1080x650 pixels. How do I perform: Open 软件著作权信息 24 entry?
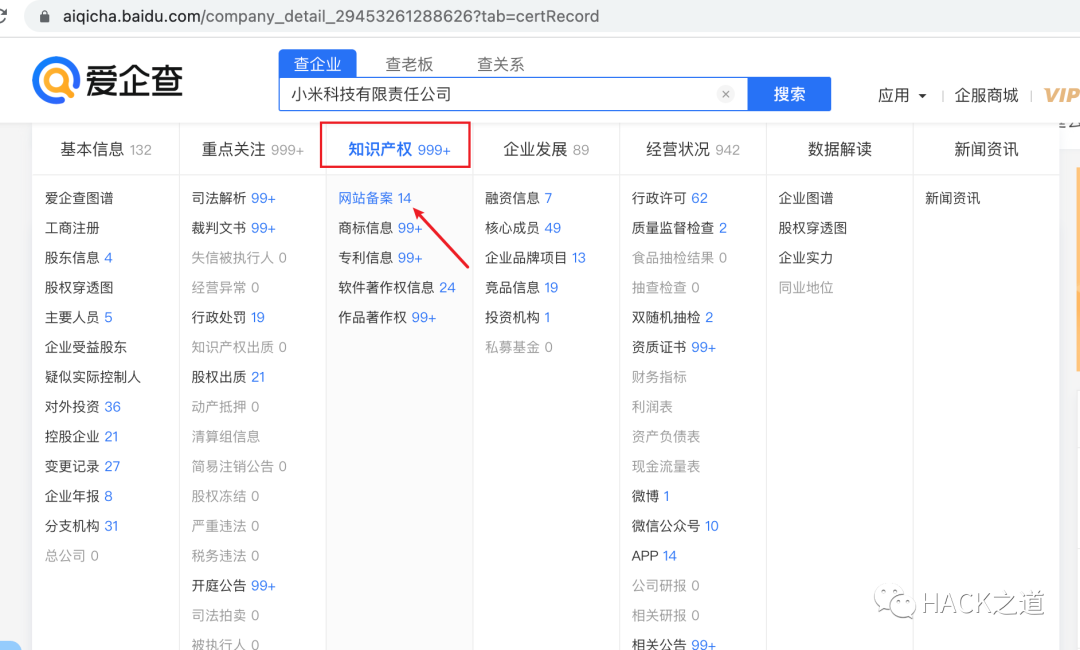397,288
